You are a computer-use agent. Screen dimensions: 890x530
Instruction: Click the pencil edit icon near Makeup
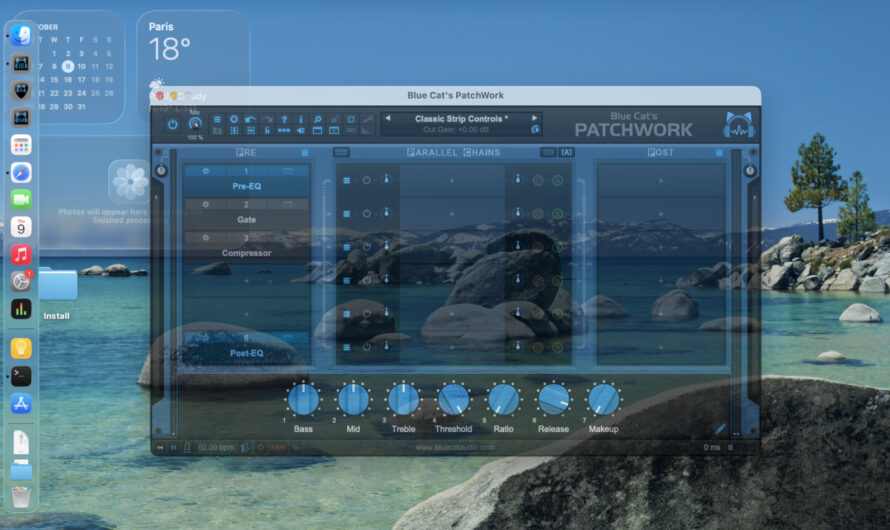coord(720,429)
